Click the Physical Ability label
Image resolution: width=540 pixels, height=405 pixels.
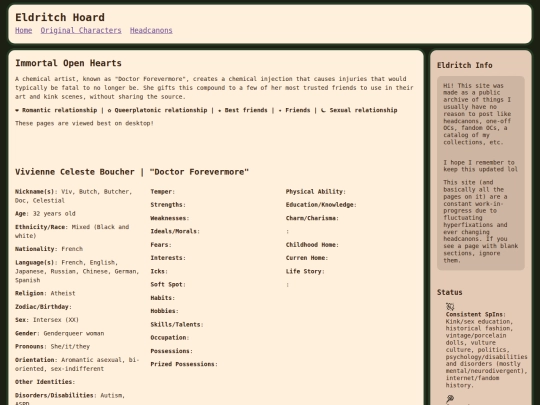[315, 191]
